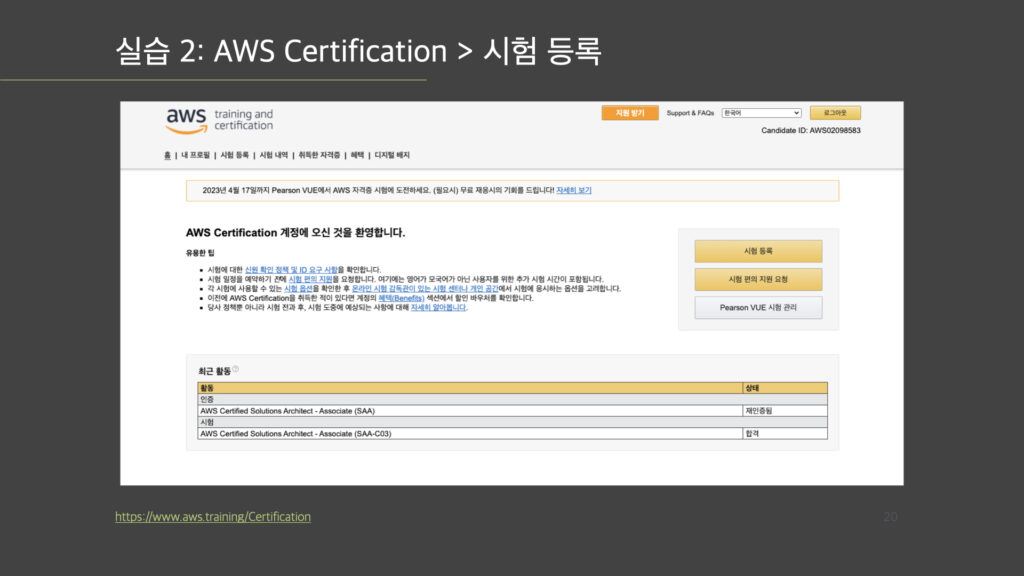The image size is (1024, 576).
Task: Click 자세히 보기 link in the banner
Action: [573, 191]
